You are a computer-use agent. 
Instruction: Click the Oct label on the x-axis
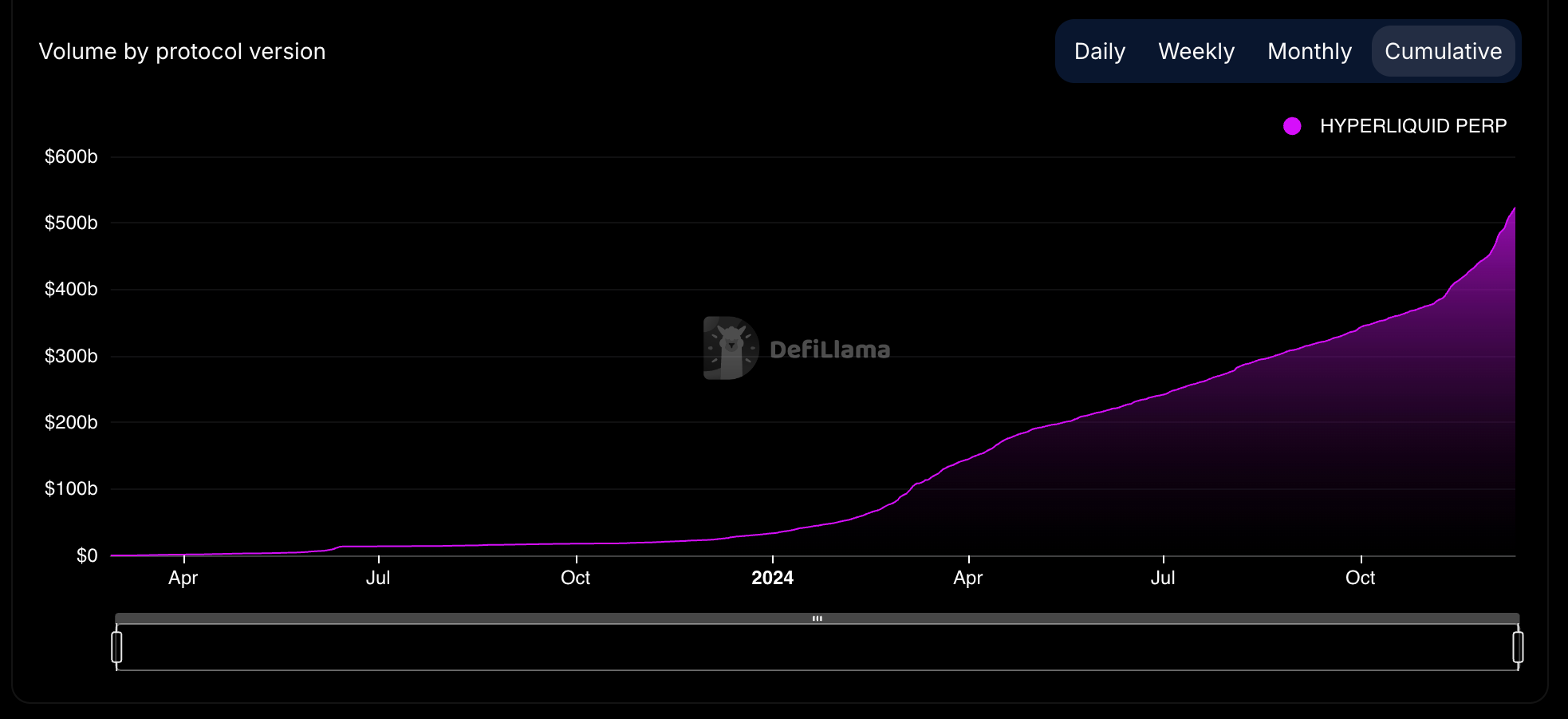(x=576, y=578)
